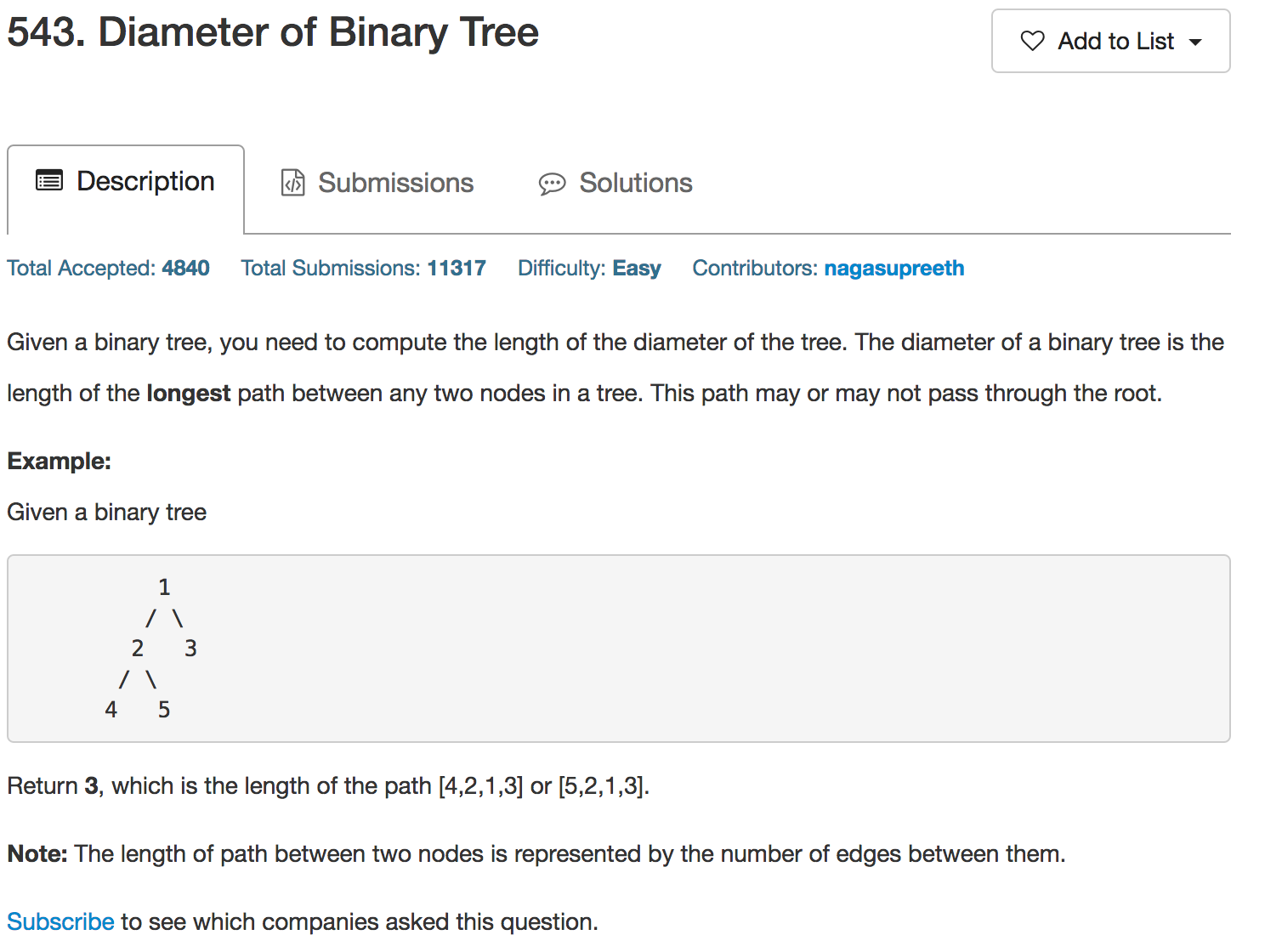The width and height of the screenshot is (1282, 952).
Task: Click node 5 in the example tree
Action: tap(164, 710)
